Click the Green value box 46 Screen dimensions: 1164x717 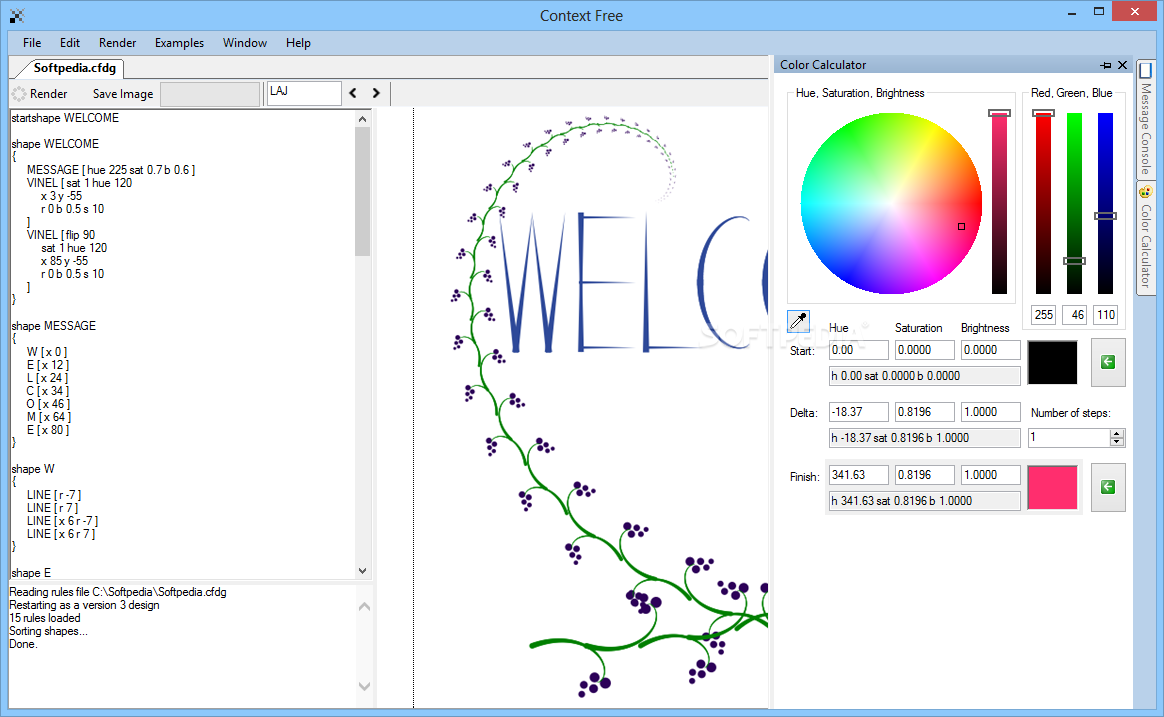coord(1074,315)
